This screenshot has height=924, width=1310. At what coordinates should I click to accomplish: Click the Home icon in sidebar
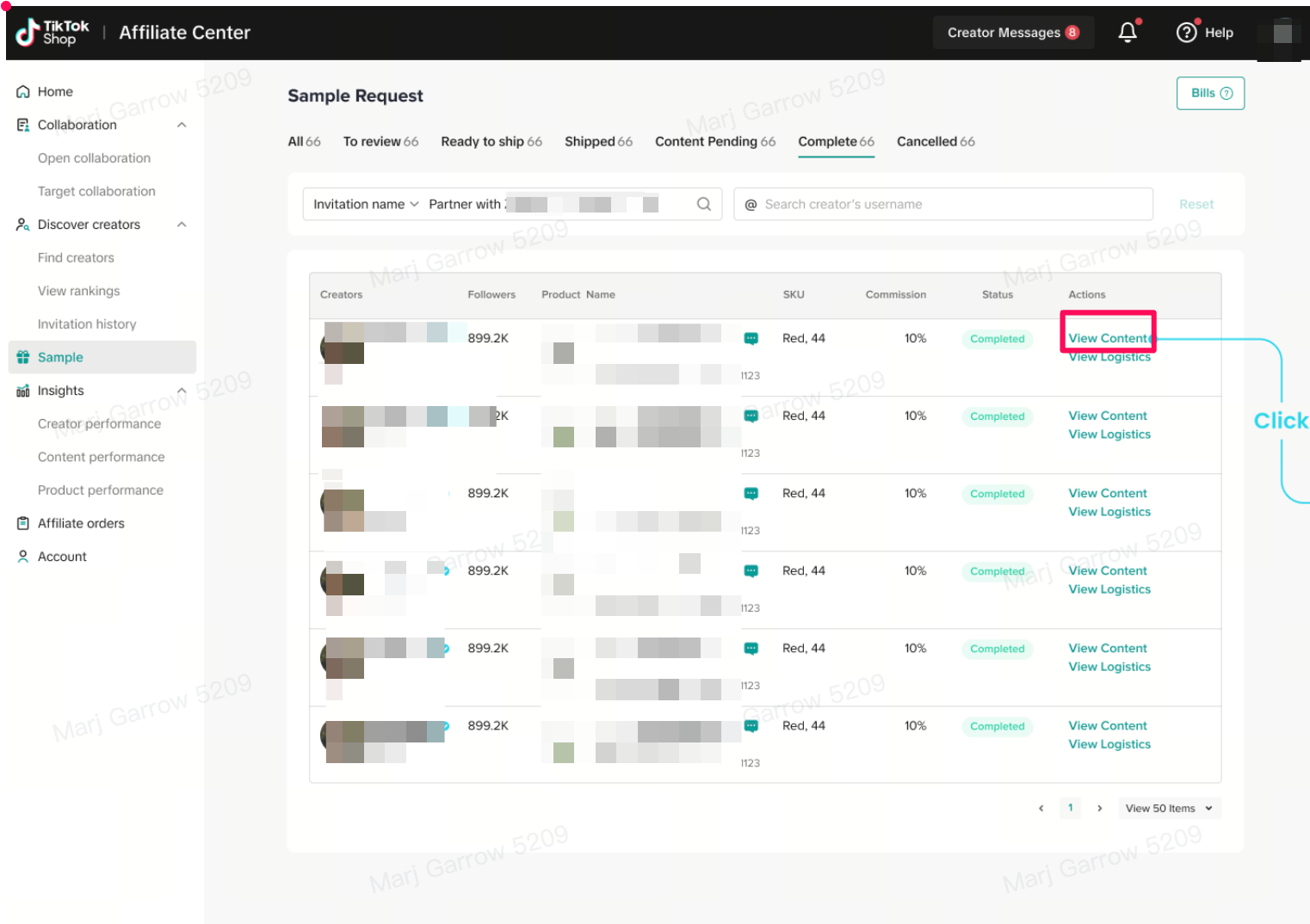pyautogui.click(x=23, y=92)
